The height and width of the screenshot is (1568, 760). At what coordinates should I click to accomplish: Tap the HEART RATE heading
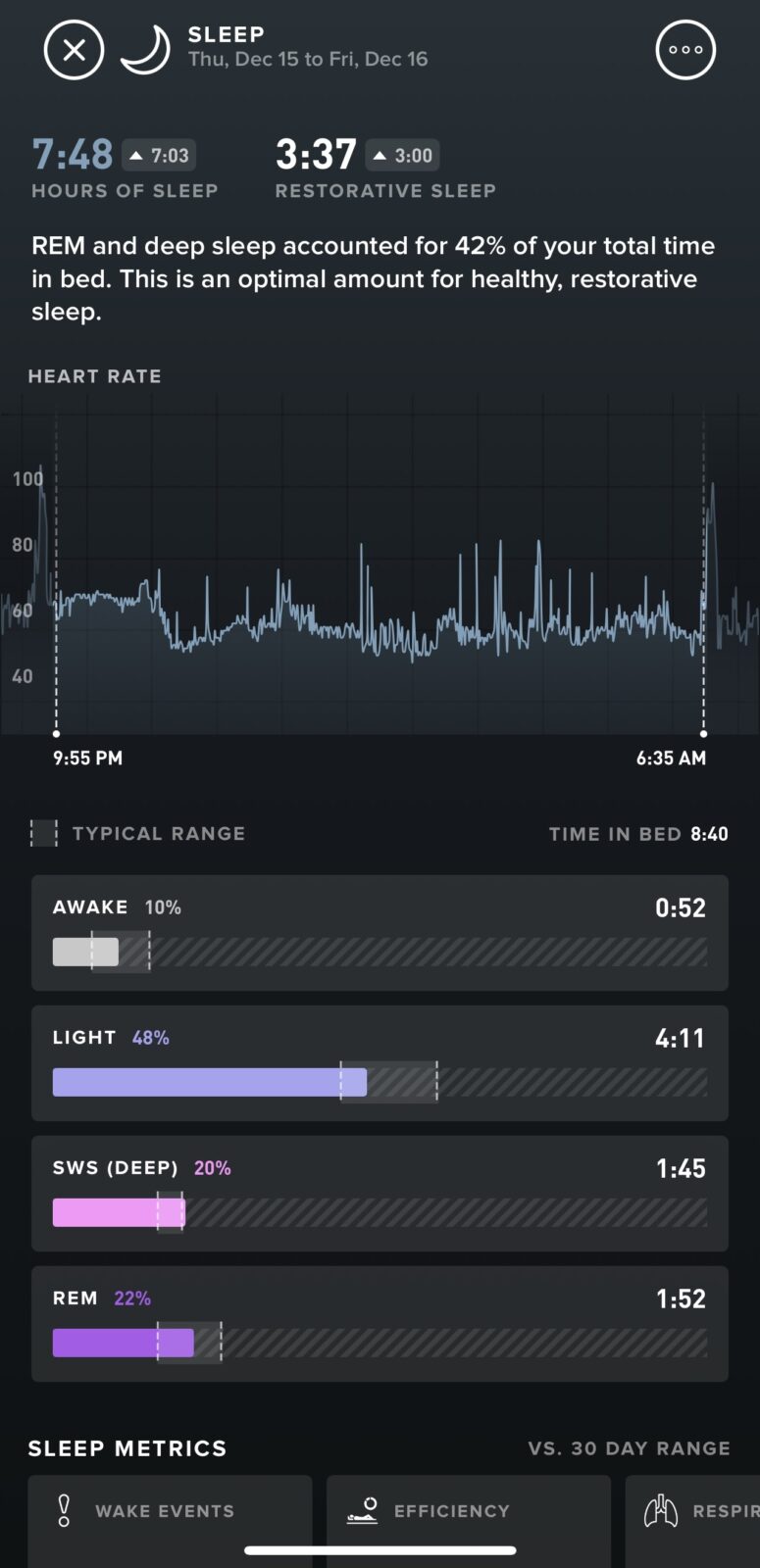tap(94, 376)
